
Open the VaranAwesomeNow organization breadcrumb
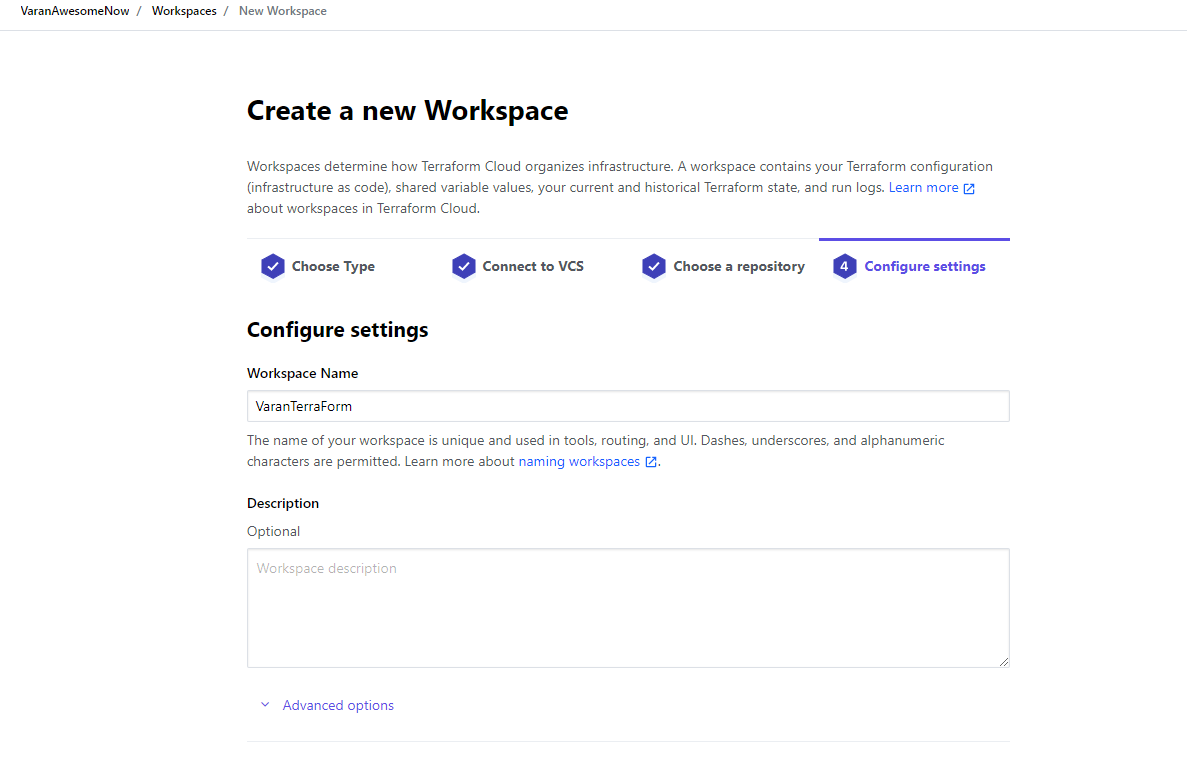[x=74, y=11]
